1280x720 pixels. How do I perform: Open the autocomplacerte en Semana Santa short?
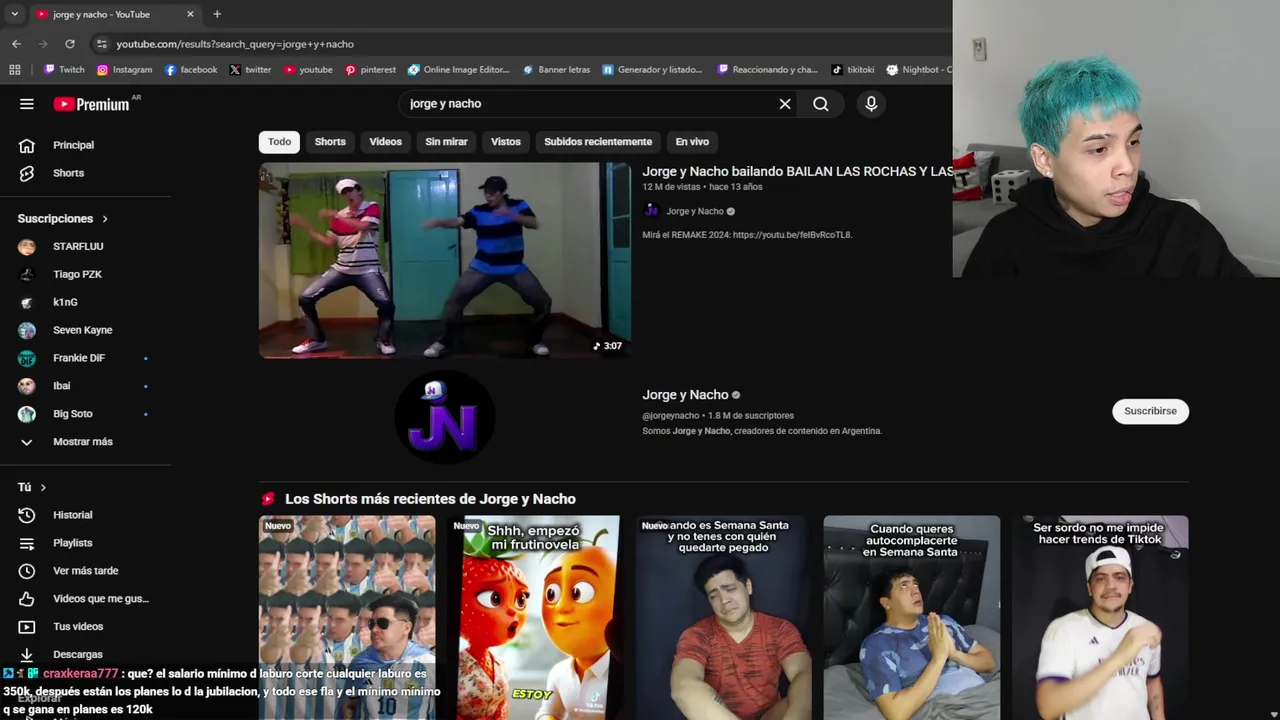click(x=911, y=617)
